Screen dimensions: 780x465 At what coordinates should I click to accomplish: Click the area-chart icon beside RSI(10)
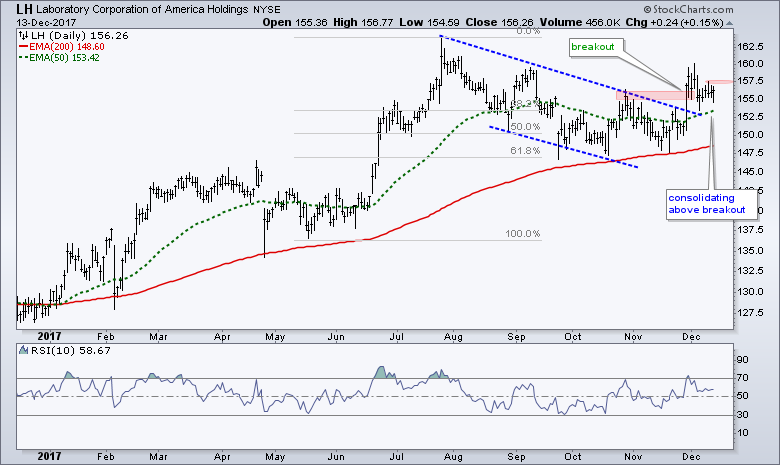(24, 350)
